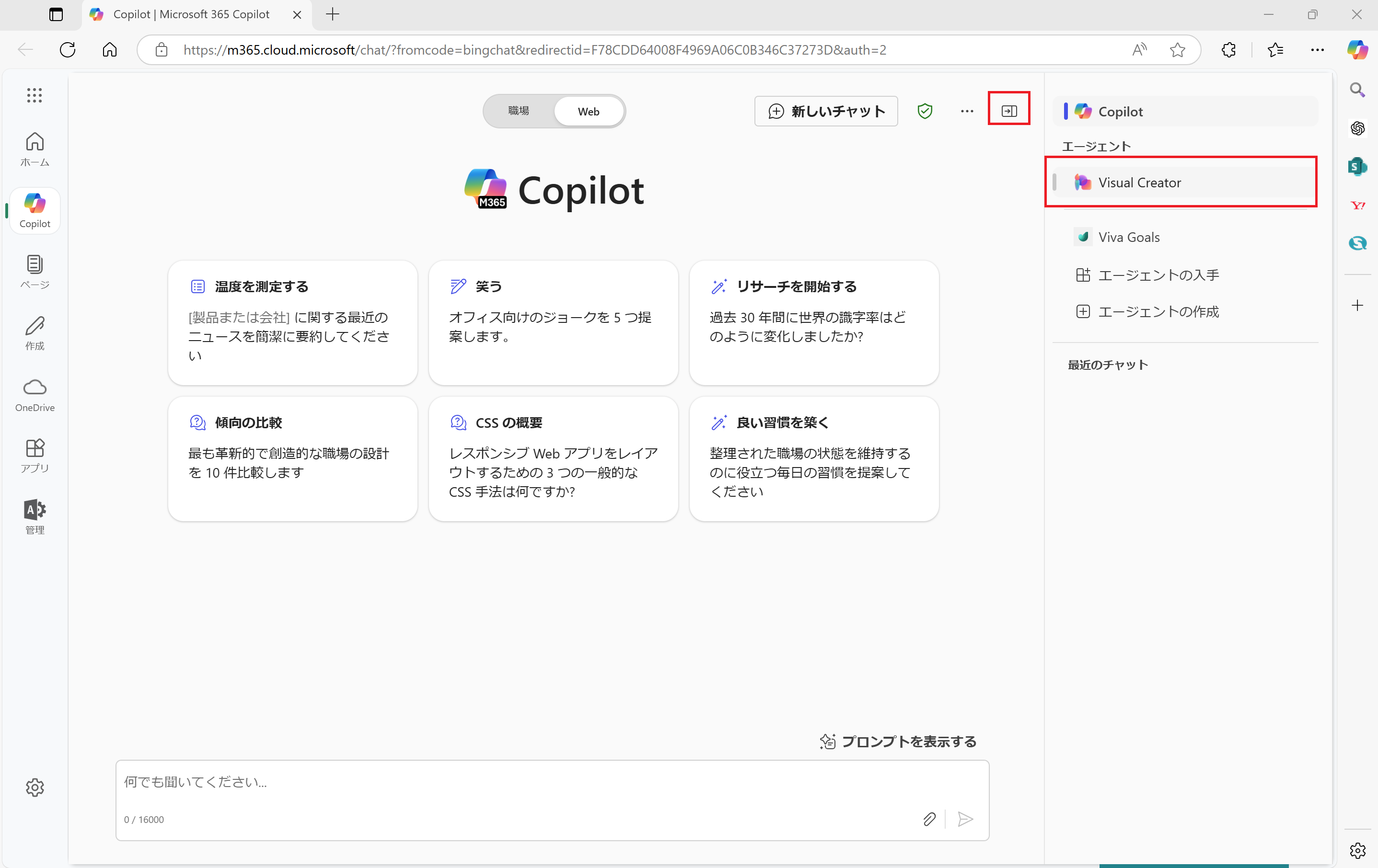Open OneDrive from the left rail

(35, 395)
